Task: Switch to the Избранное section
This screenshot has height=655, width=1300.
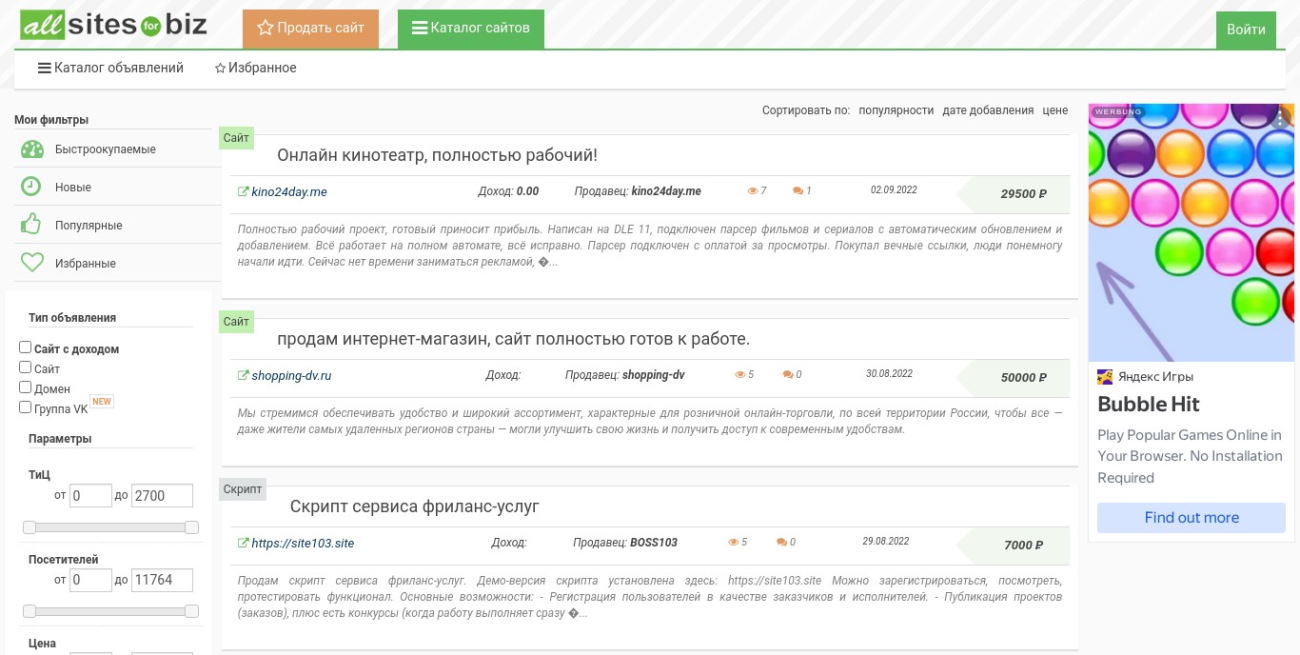Action: pos(258,68)
